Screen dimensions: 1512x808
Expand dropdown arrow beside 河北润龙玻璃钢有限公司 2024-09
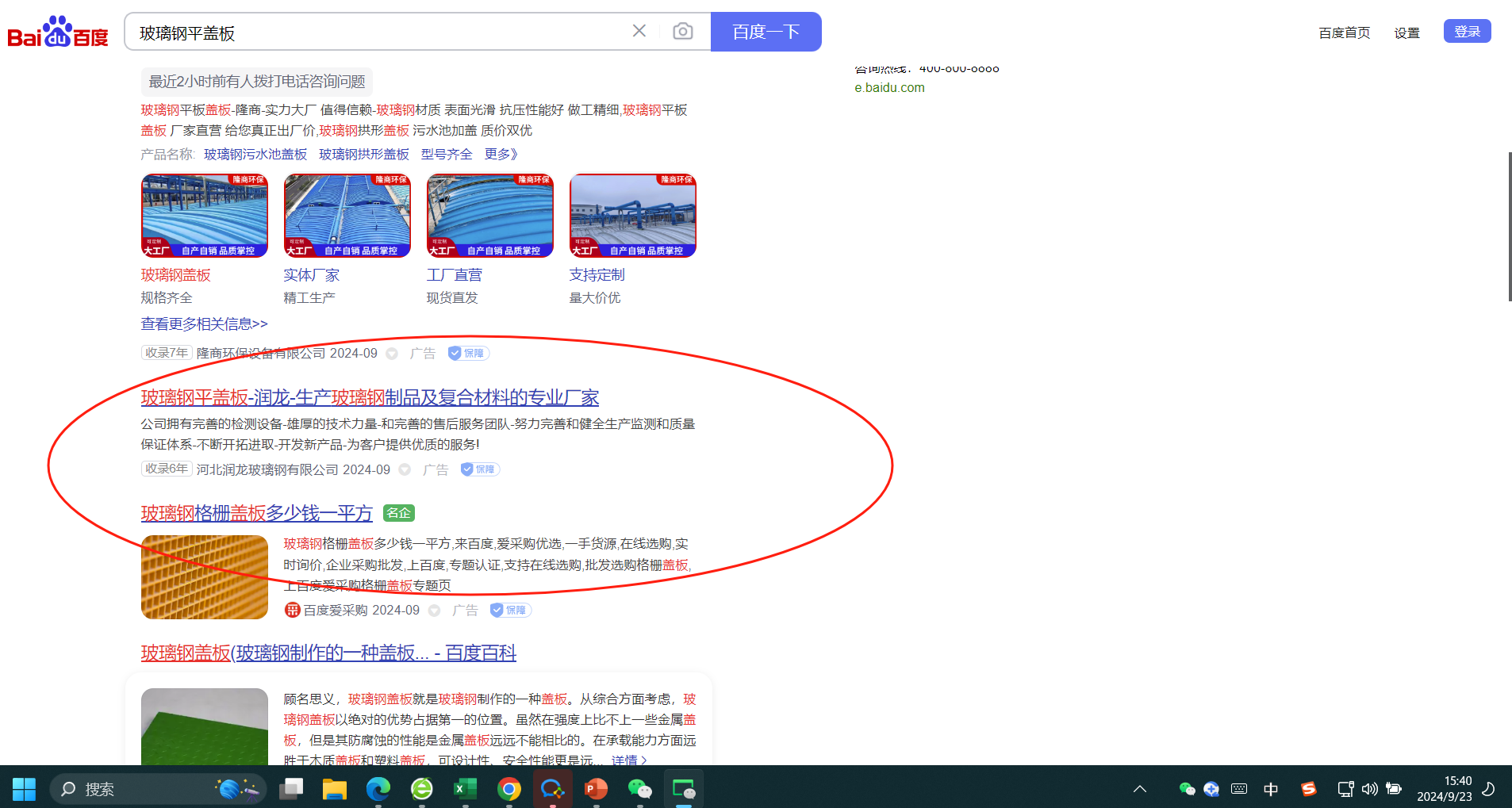405,469
